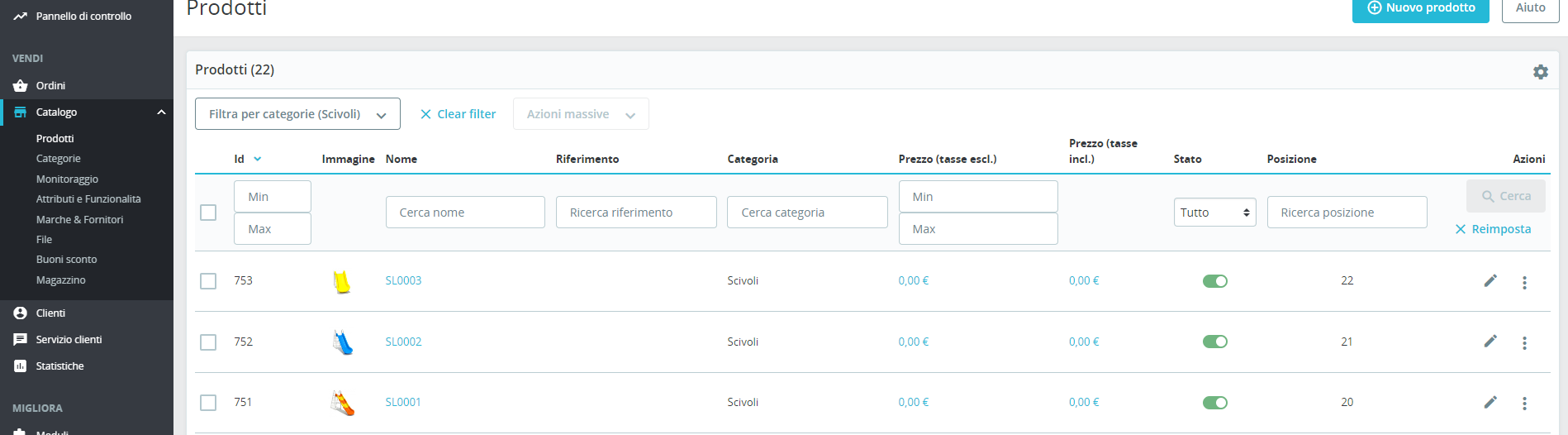1568x435 pixels.
Task: Go to Categorie in the Catalogo submenu
Action: 59,158
